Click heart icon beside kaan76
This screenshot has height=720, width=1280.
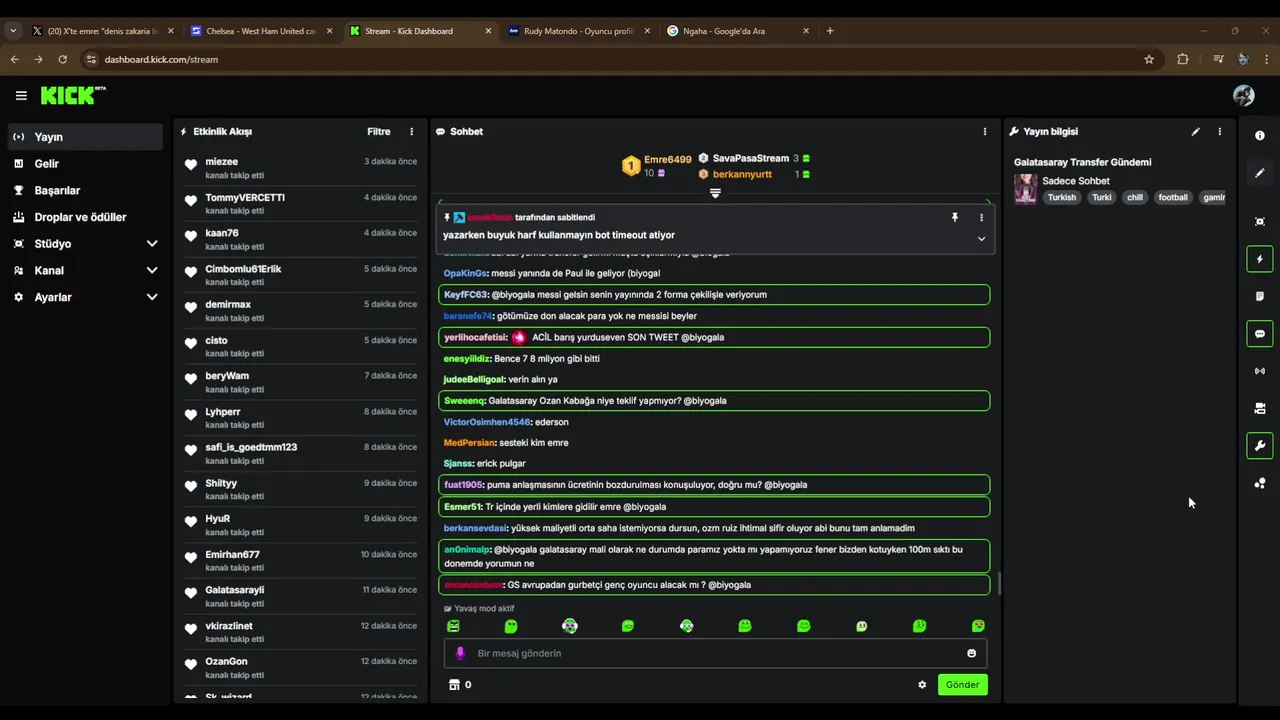coord(191,236)
